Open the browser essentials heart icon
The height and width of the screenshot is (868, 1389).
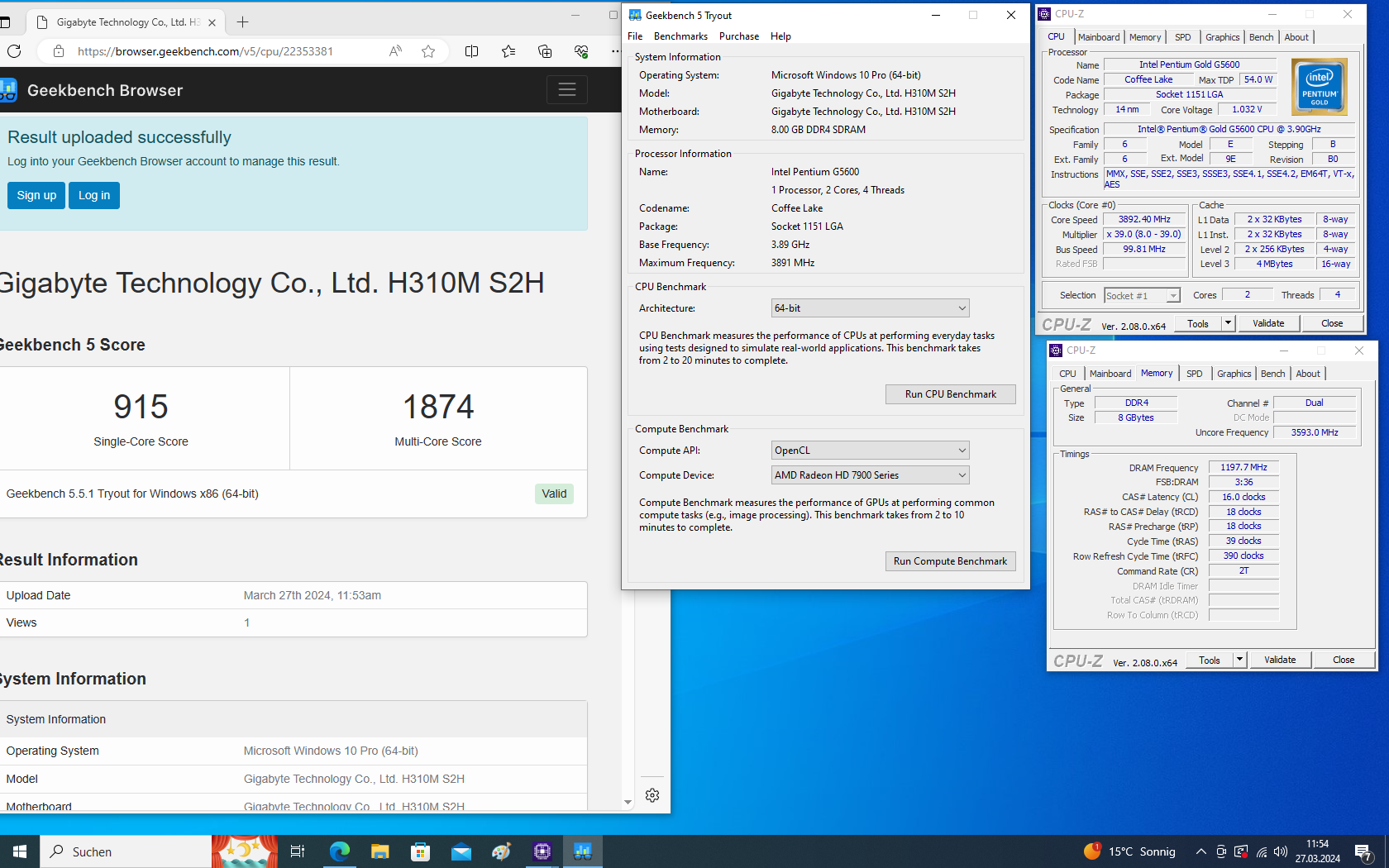(581, 51)
